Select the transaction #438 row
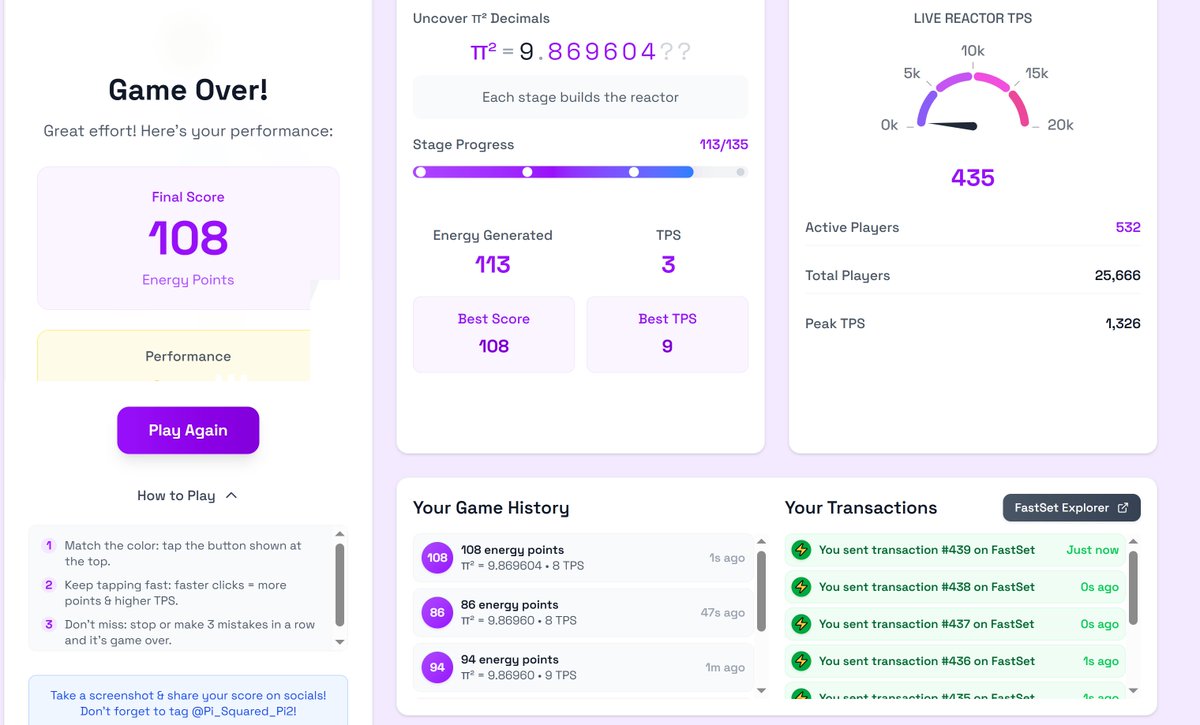 (955, 587)
